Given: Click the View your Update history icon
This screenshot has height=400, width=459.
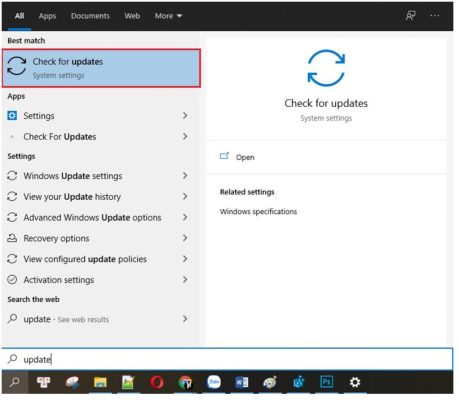Looking at the screenshot, I should (12, 196).
